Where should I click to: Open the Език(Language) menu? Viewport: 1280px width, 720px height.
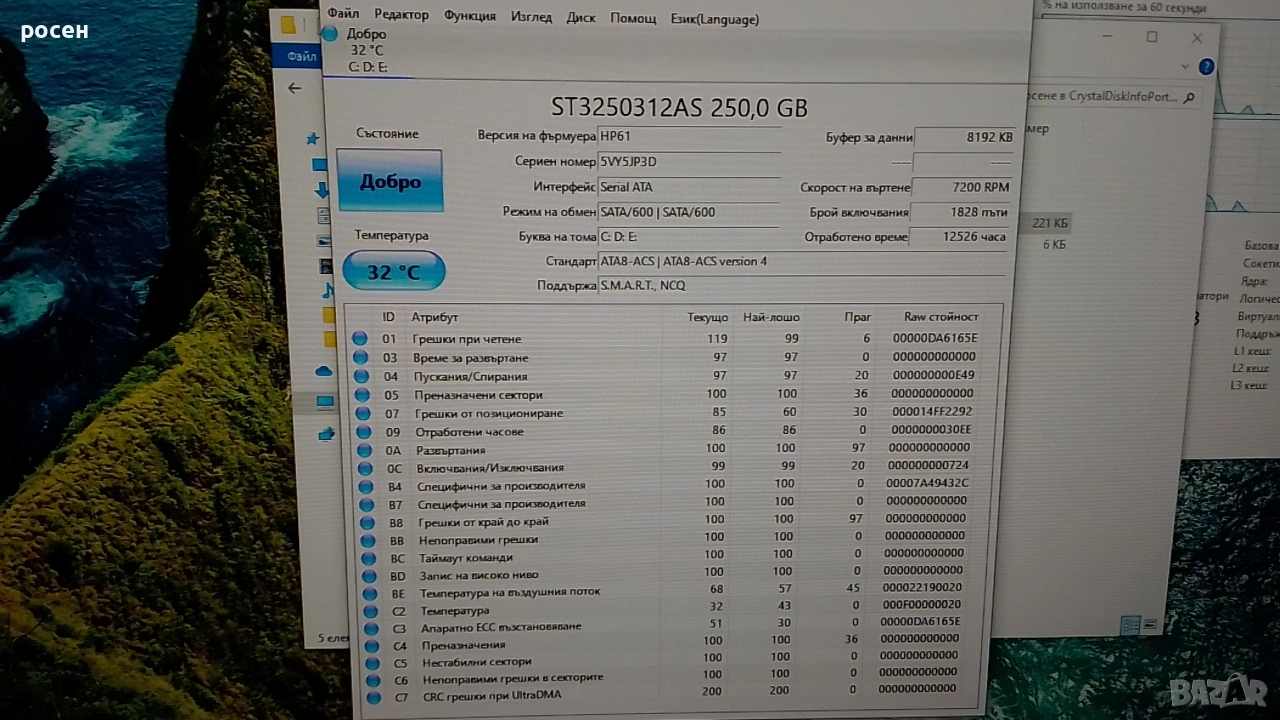714,18
